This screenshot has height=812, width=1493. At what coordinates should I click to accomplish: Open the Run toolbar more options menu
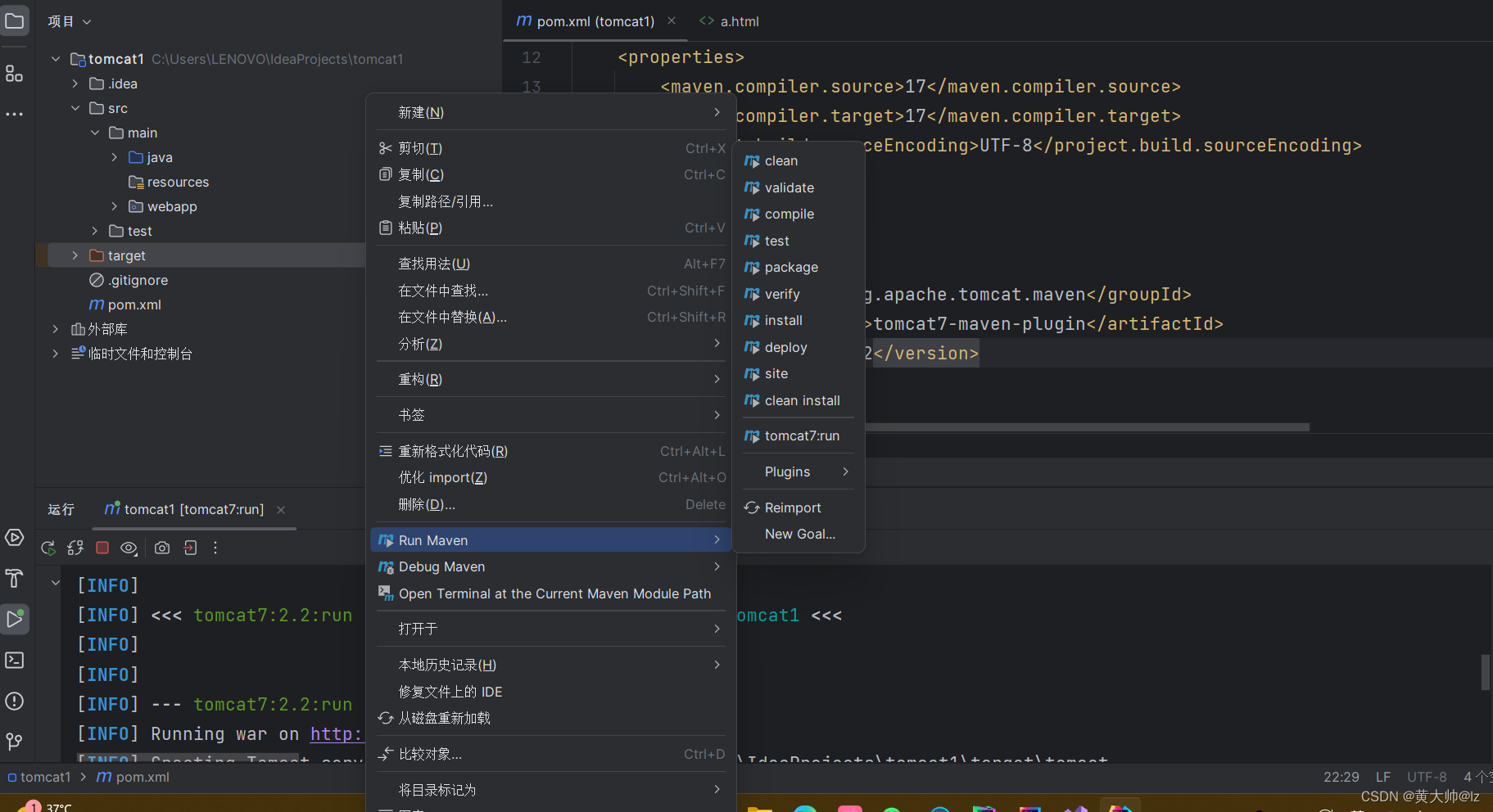coord(215,548)
